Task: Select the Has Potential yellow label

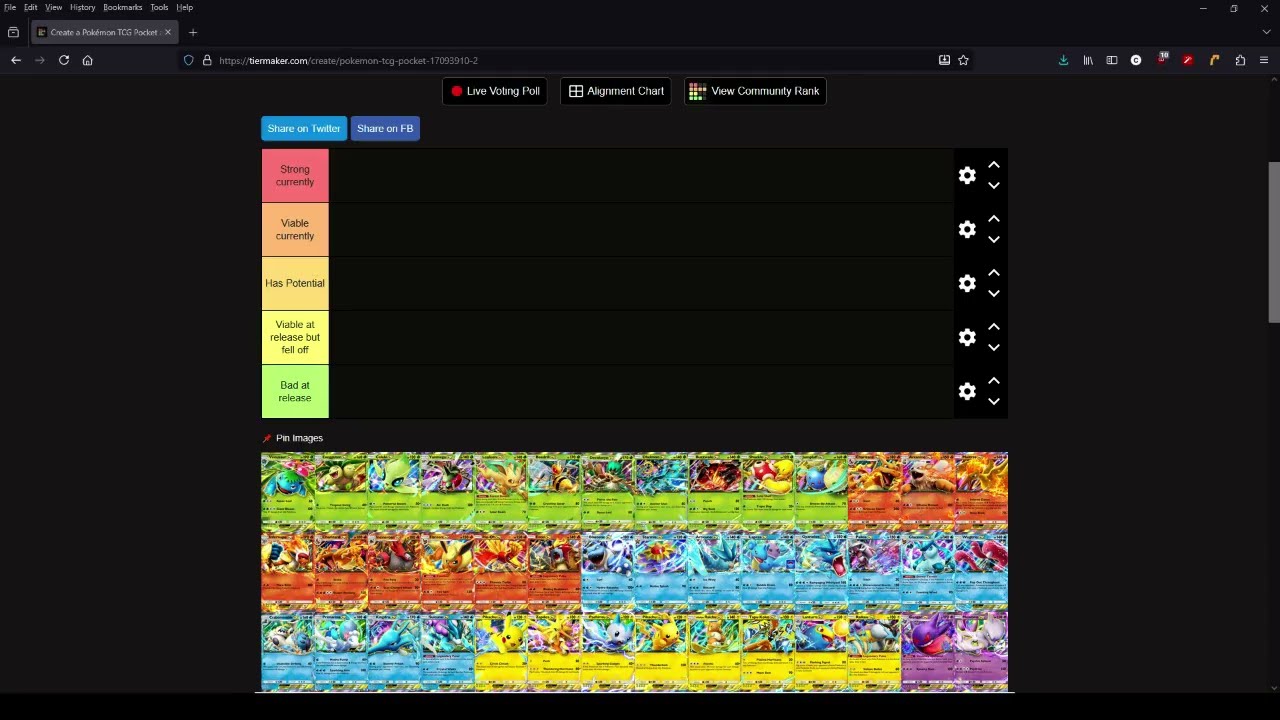Action: click(295, 283)
